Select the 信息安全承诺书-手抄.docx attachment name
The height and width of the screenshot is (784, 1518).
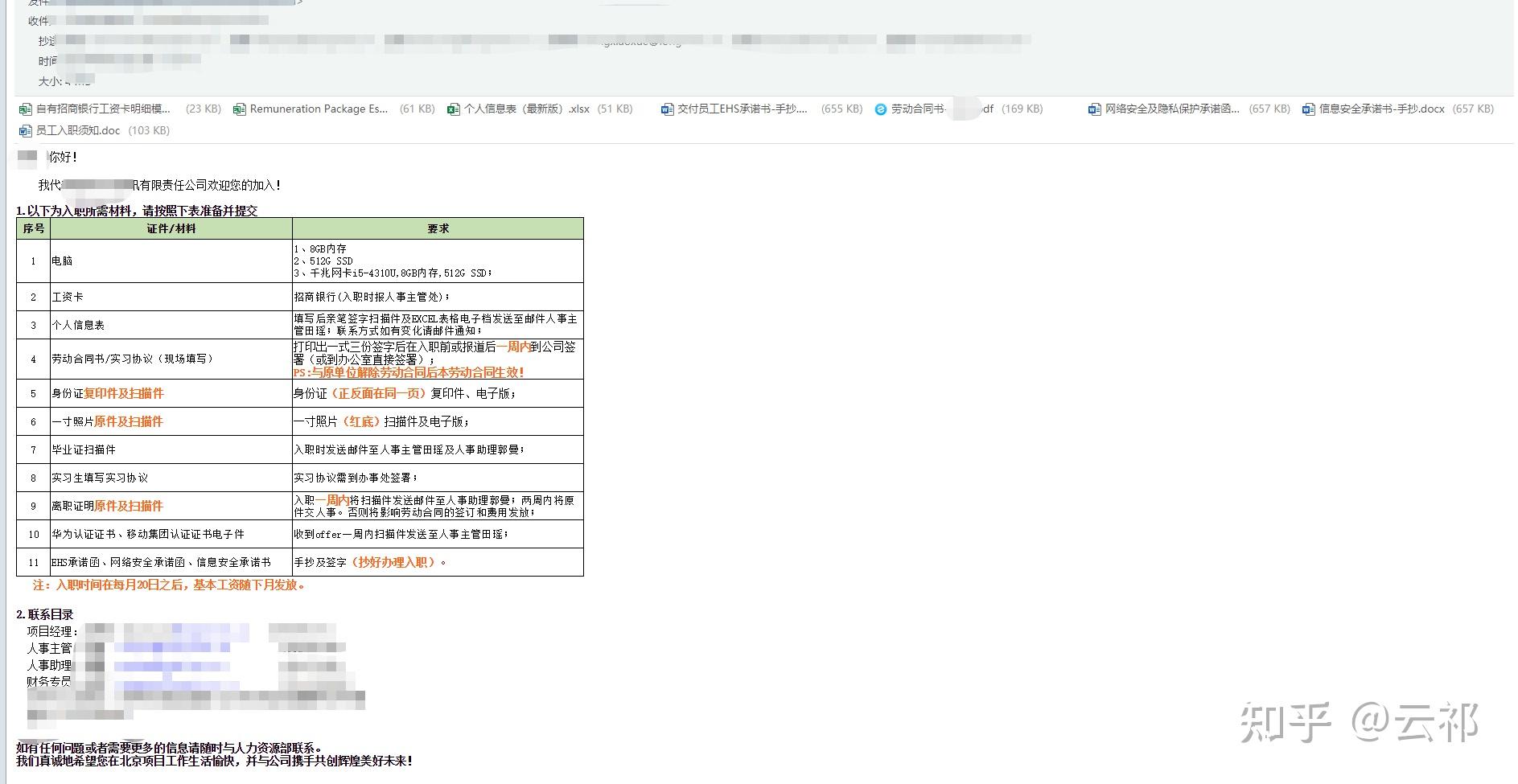point(1381,109)
